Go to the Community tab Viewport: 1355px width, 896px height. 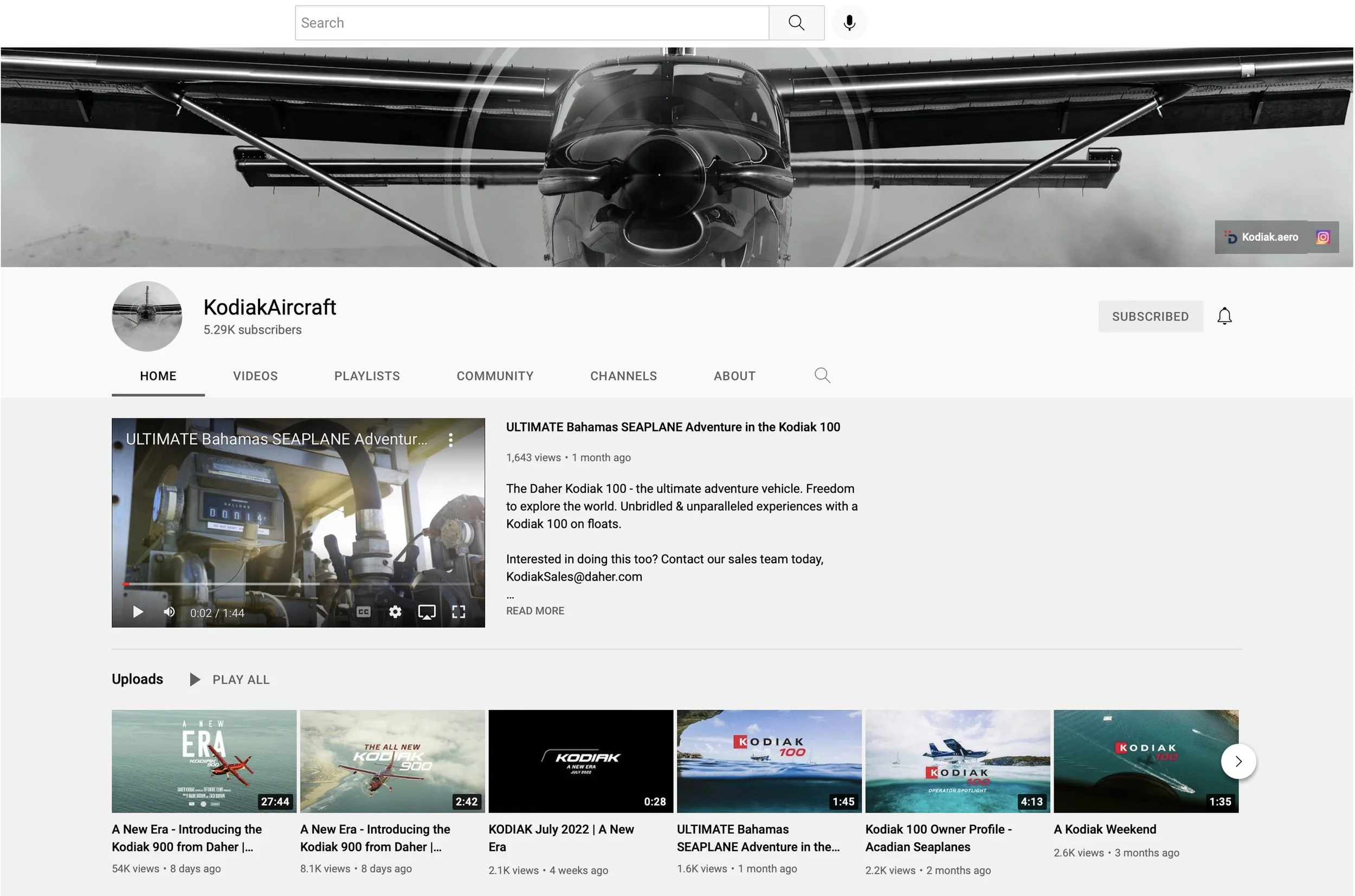[495, 376]
